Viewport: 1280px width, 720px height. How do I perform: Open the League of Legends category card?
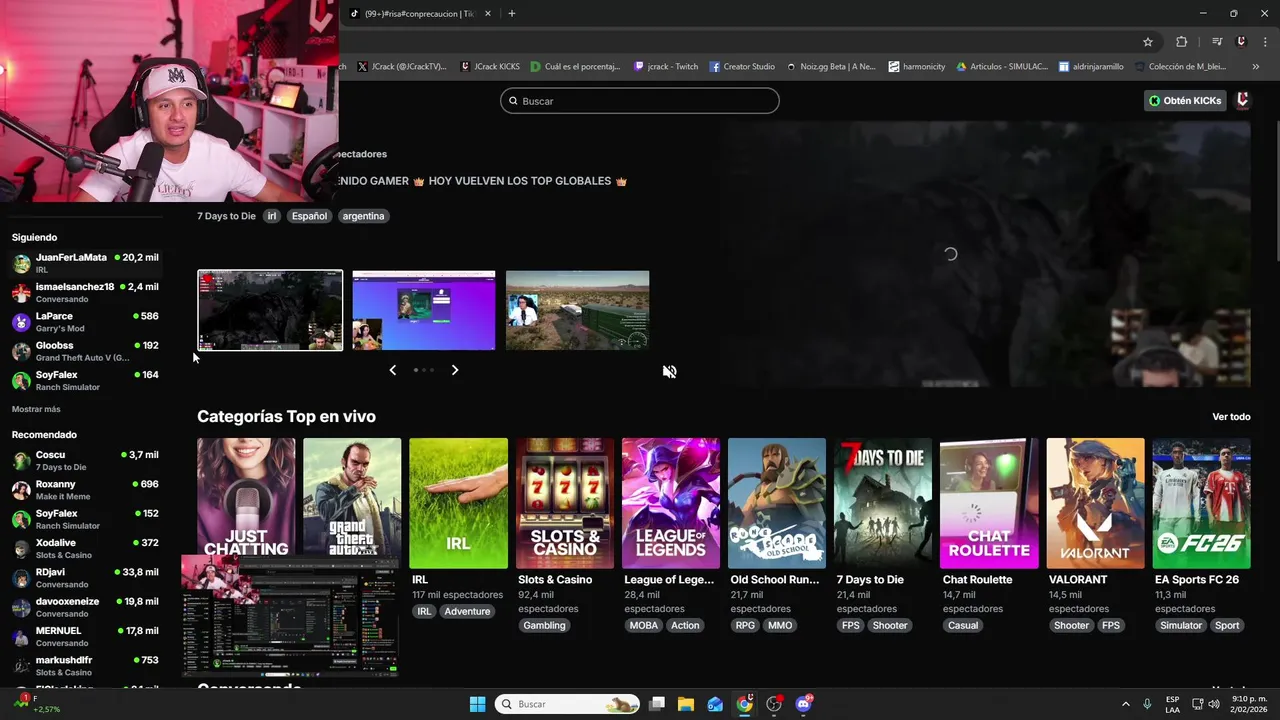pyautogui.click(x=671, y=503)
